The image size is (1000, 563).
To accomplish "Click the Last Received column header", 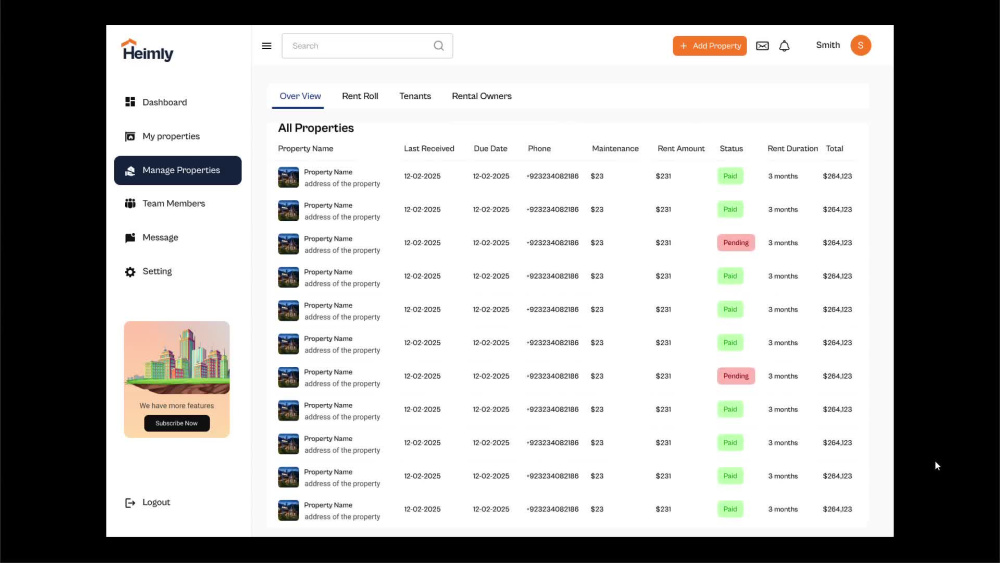I will 429,149.
